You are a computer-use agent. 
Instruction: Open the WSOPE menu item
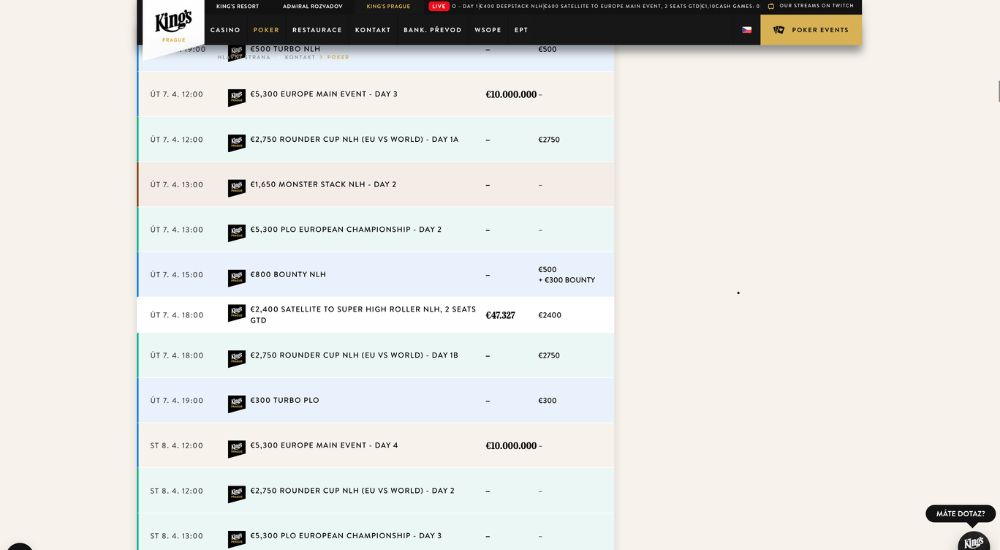tap(488, 30)
